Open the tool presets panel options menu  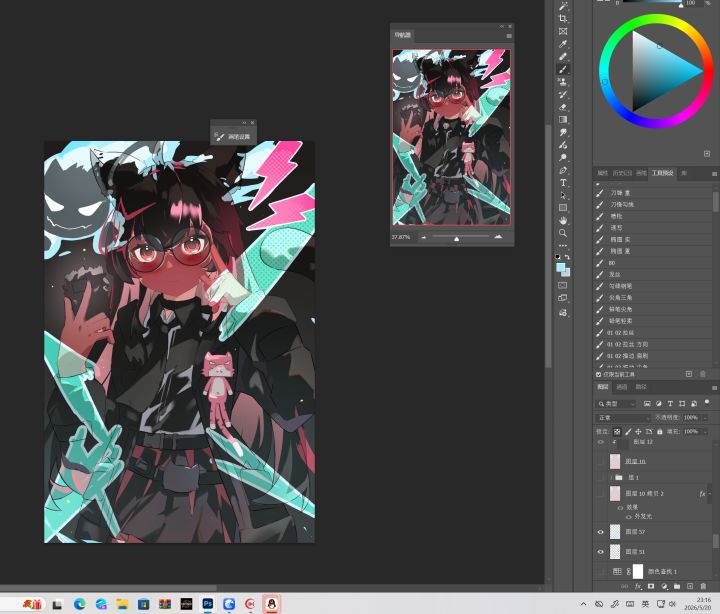[714, 174]
